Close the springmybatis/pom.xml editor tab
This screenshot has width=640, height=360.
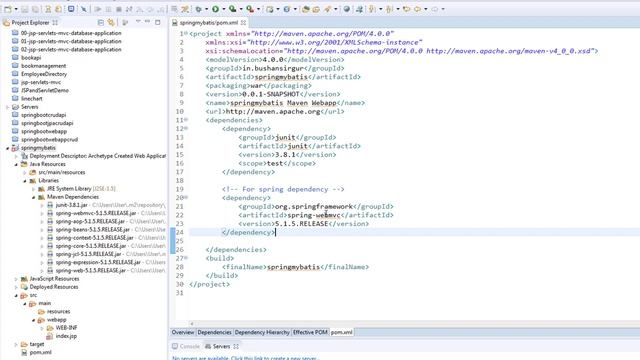[243, 22]
